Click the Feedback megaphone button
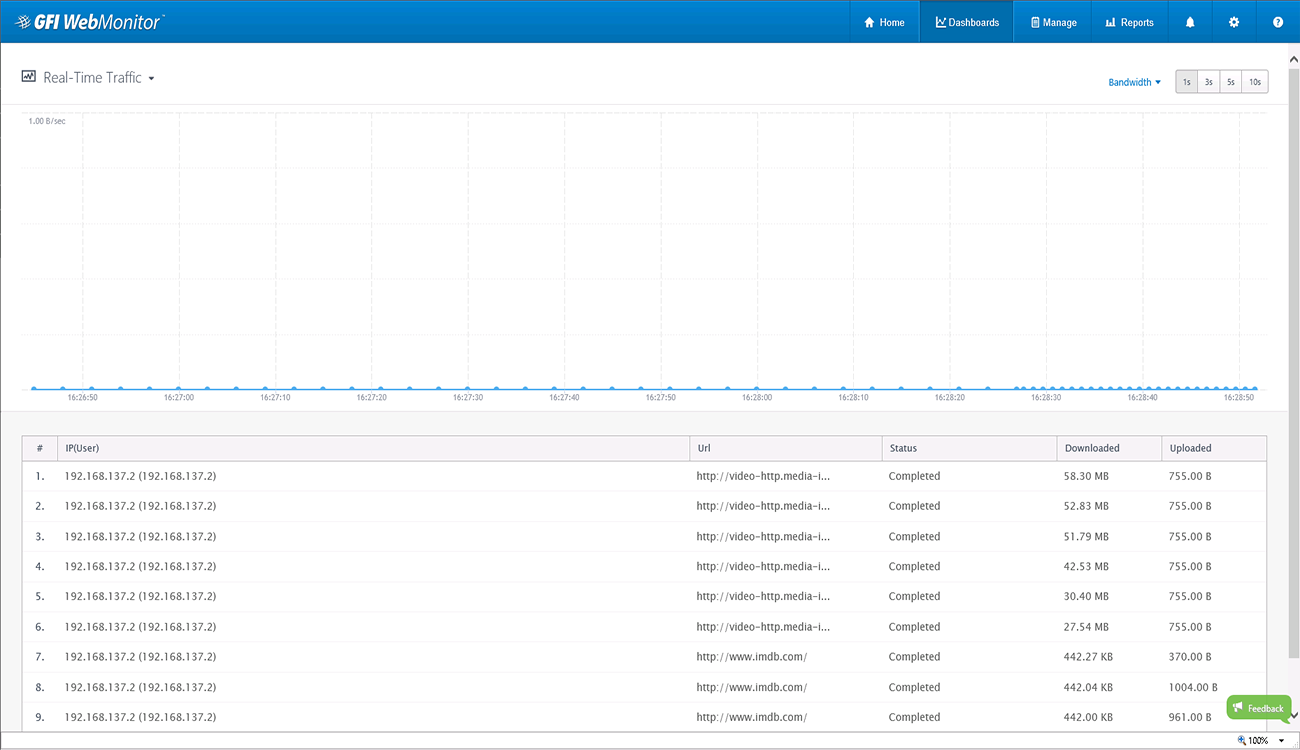The image size is (1300, 750). click(x=1258, y=708)
